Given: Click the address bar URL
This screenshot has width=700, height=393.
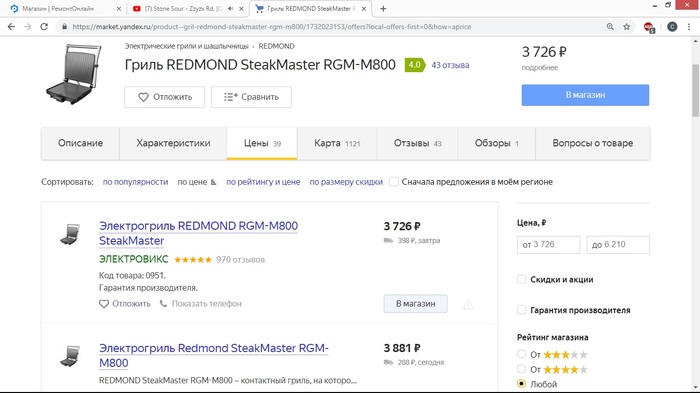Looking at the screenshot, I should click(x=271, y=27).
